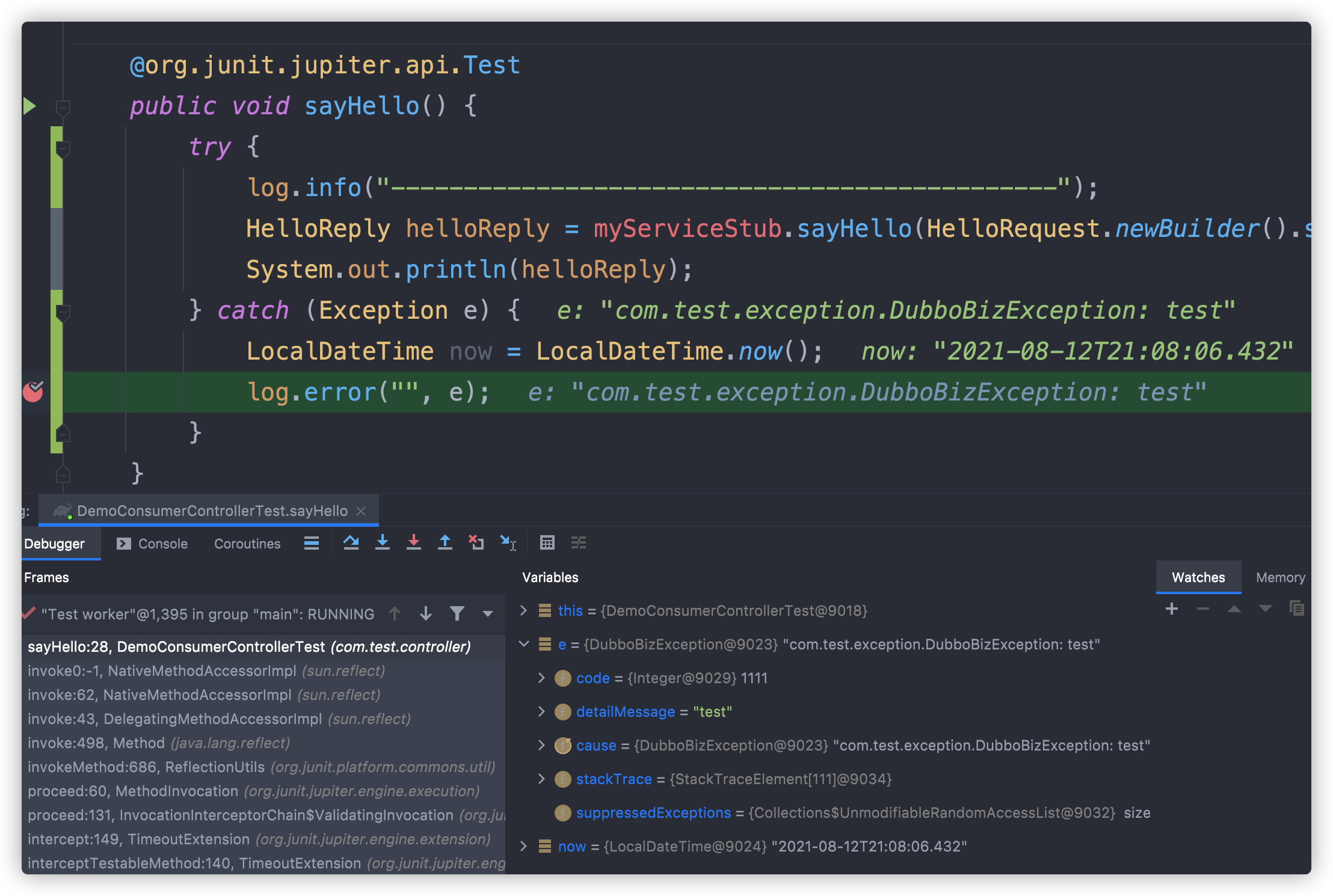Toggle the breakpoint on the log.error line
The height and width of the screenshot is (896, 1333).
[x=33, y=392]
